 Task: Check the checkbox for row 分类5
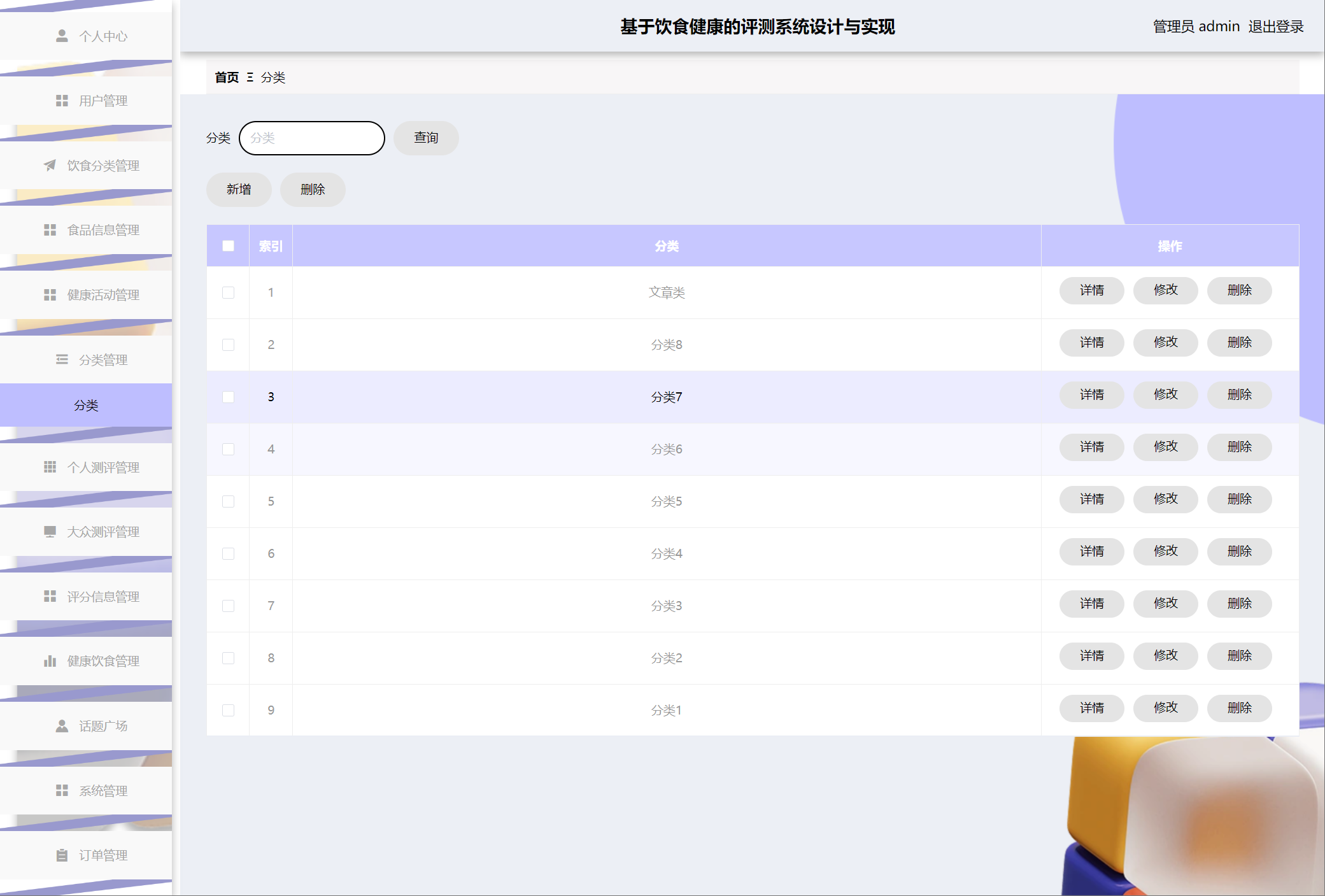228,501
